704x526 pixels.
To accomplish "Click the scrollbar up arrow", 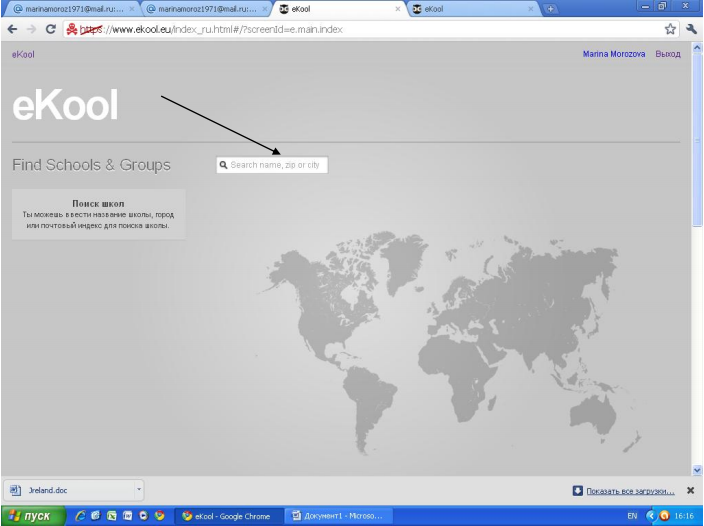I will 697,47.
